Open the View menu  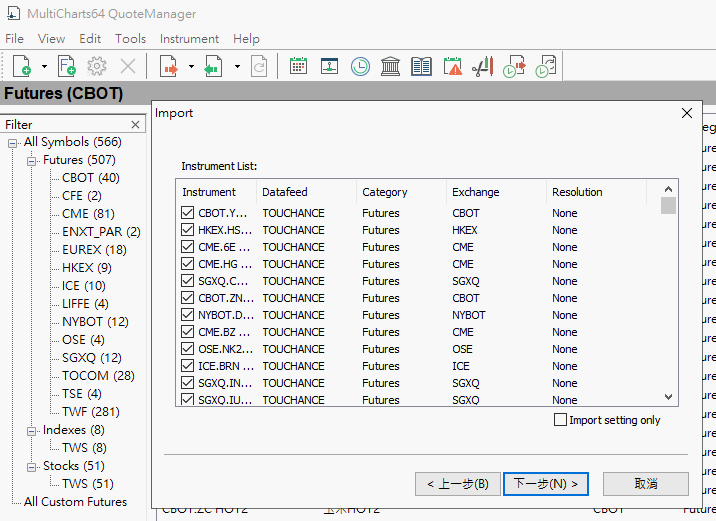click(51, 39)
